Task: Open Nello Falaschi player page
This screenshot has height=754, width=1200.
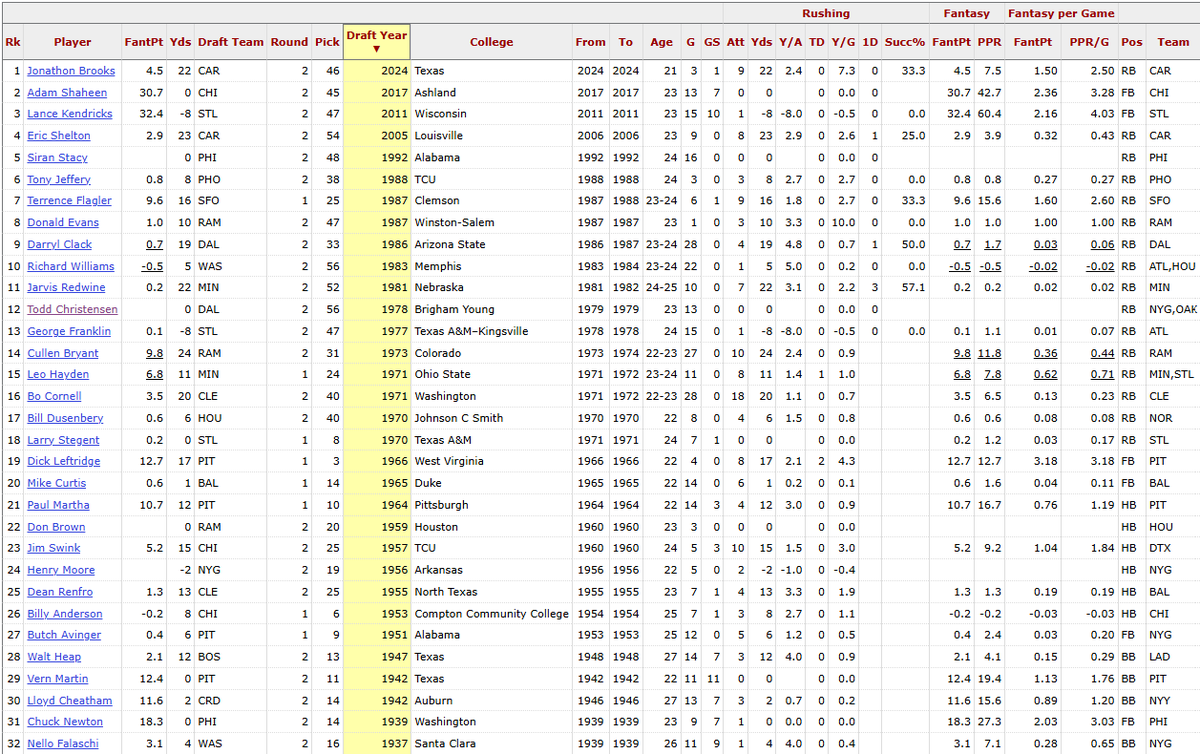Action: click(65, 745)
